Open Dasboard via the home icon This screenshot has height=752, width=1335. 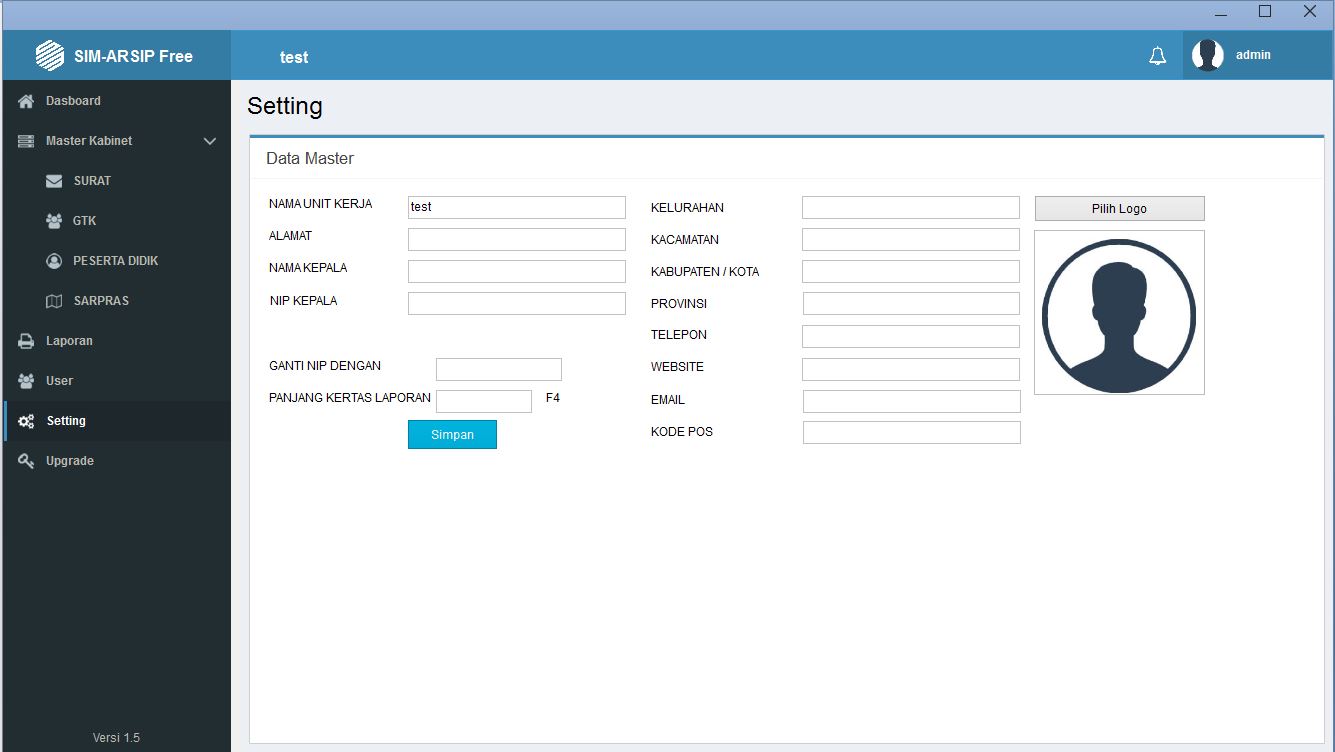point(26,101)
